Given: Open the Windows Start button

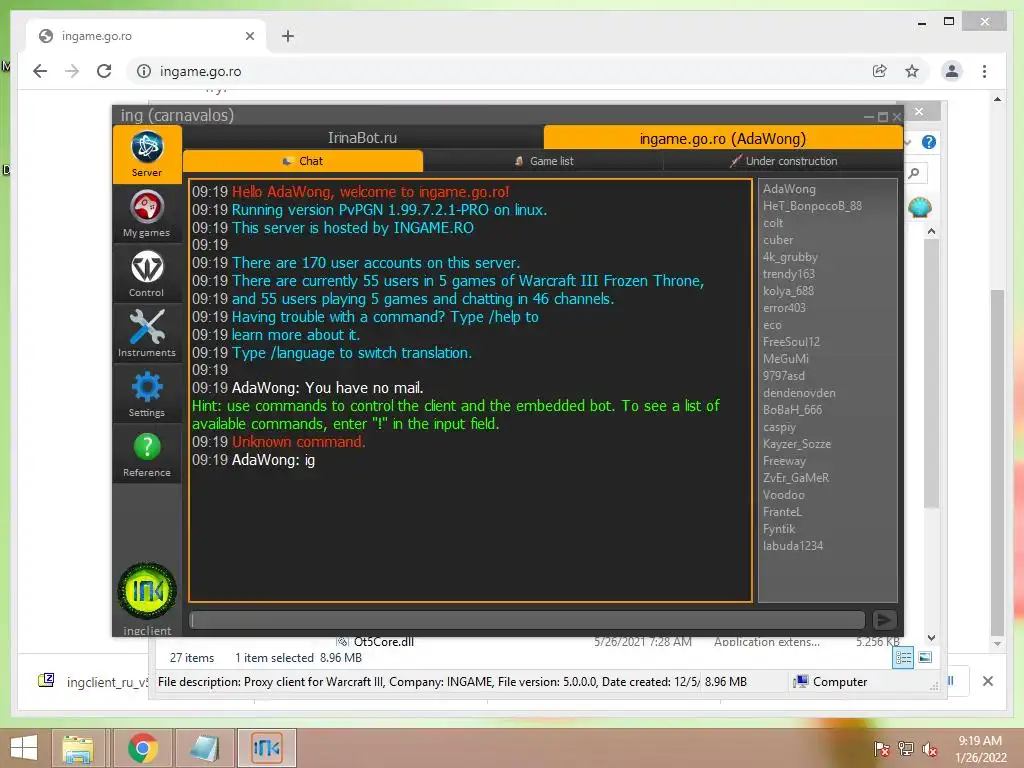Looking at the screenshot, I should pyautogui.click(x=24, y=748).
